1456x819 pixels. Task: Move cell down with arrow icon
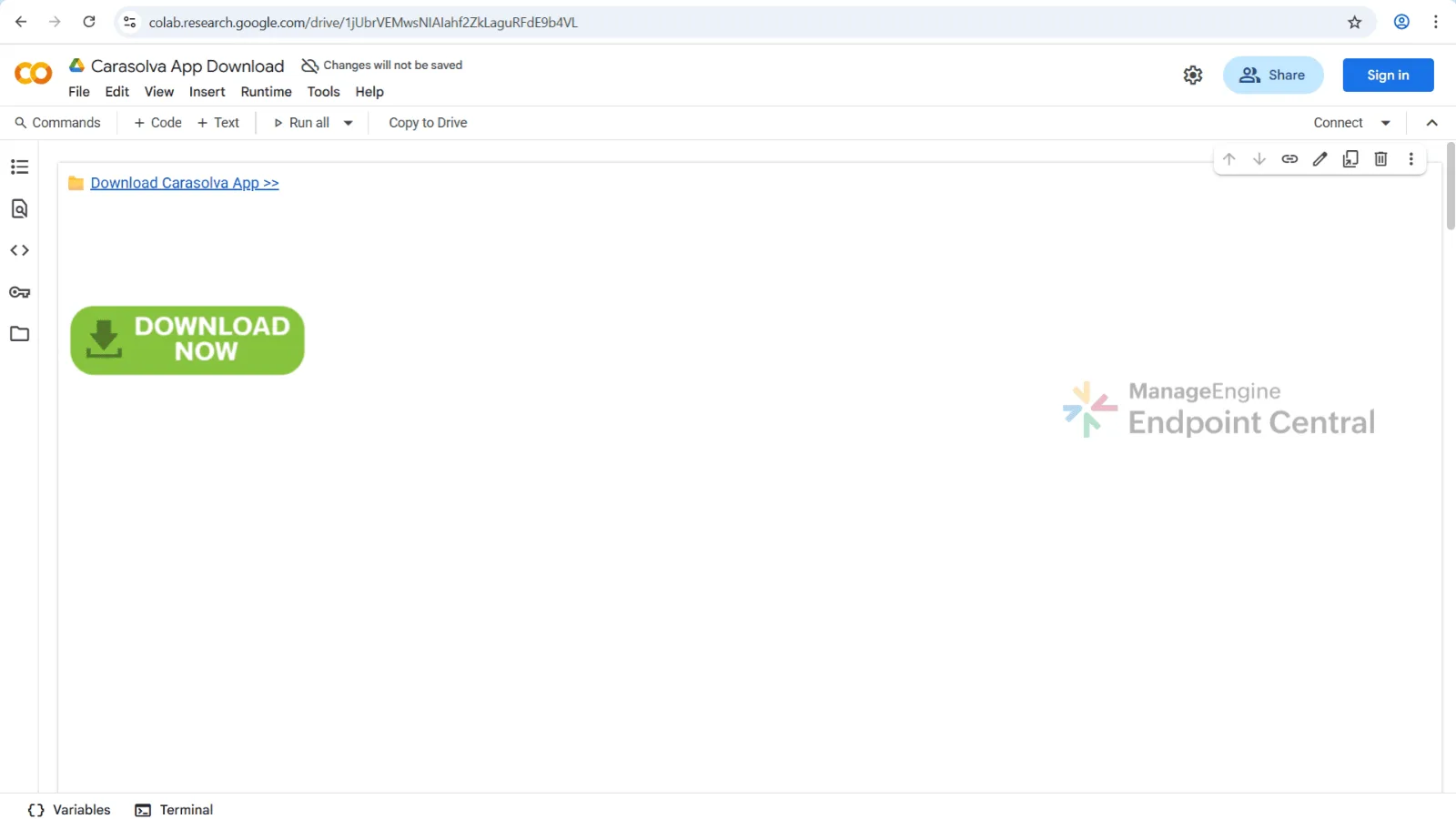click(x=1259, y=159)
